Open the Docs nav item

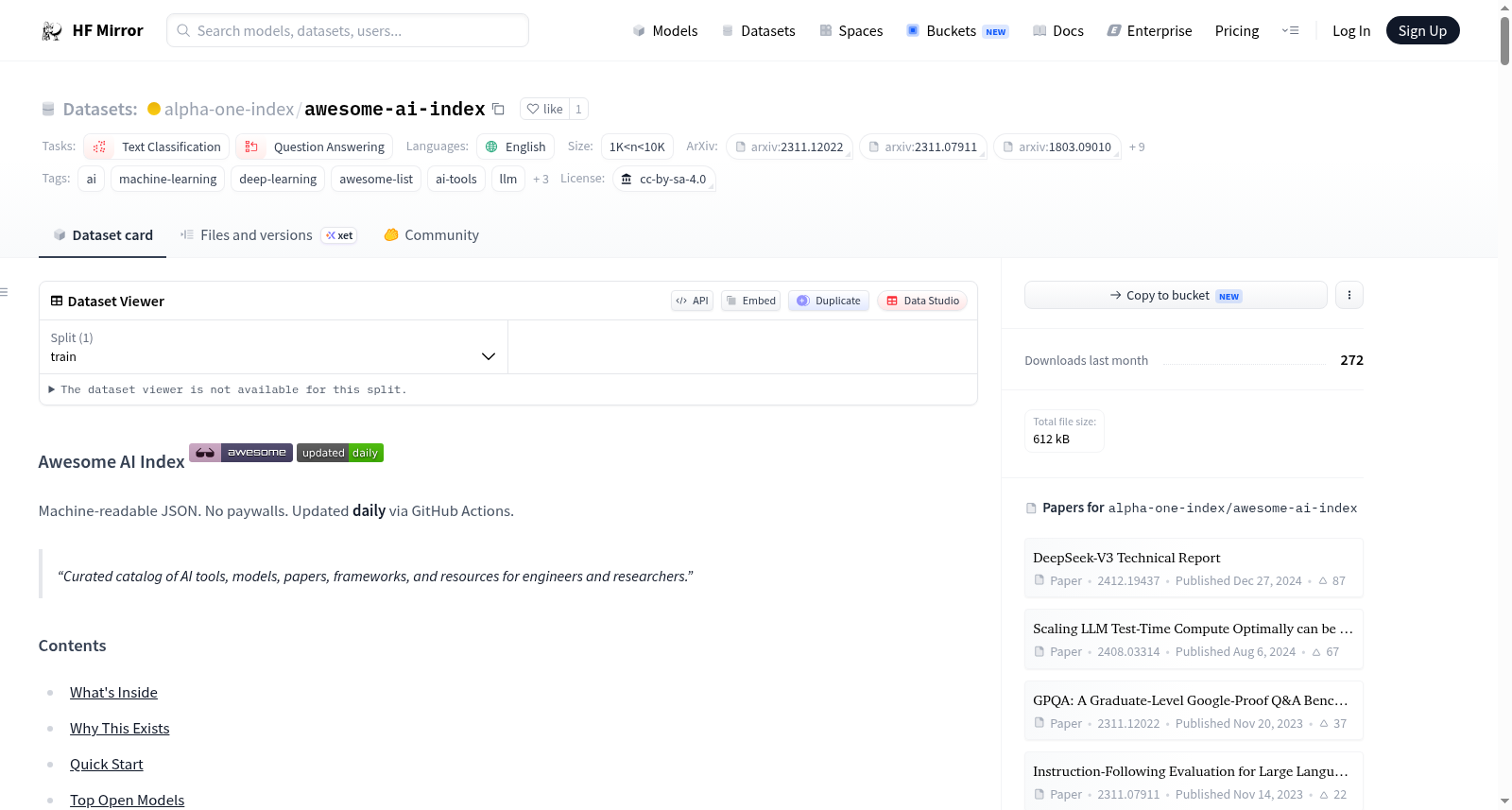pyautogui.click(x=1058, y=30)
